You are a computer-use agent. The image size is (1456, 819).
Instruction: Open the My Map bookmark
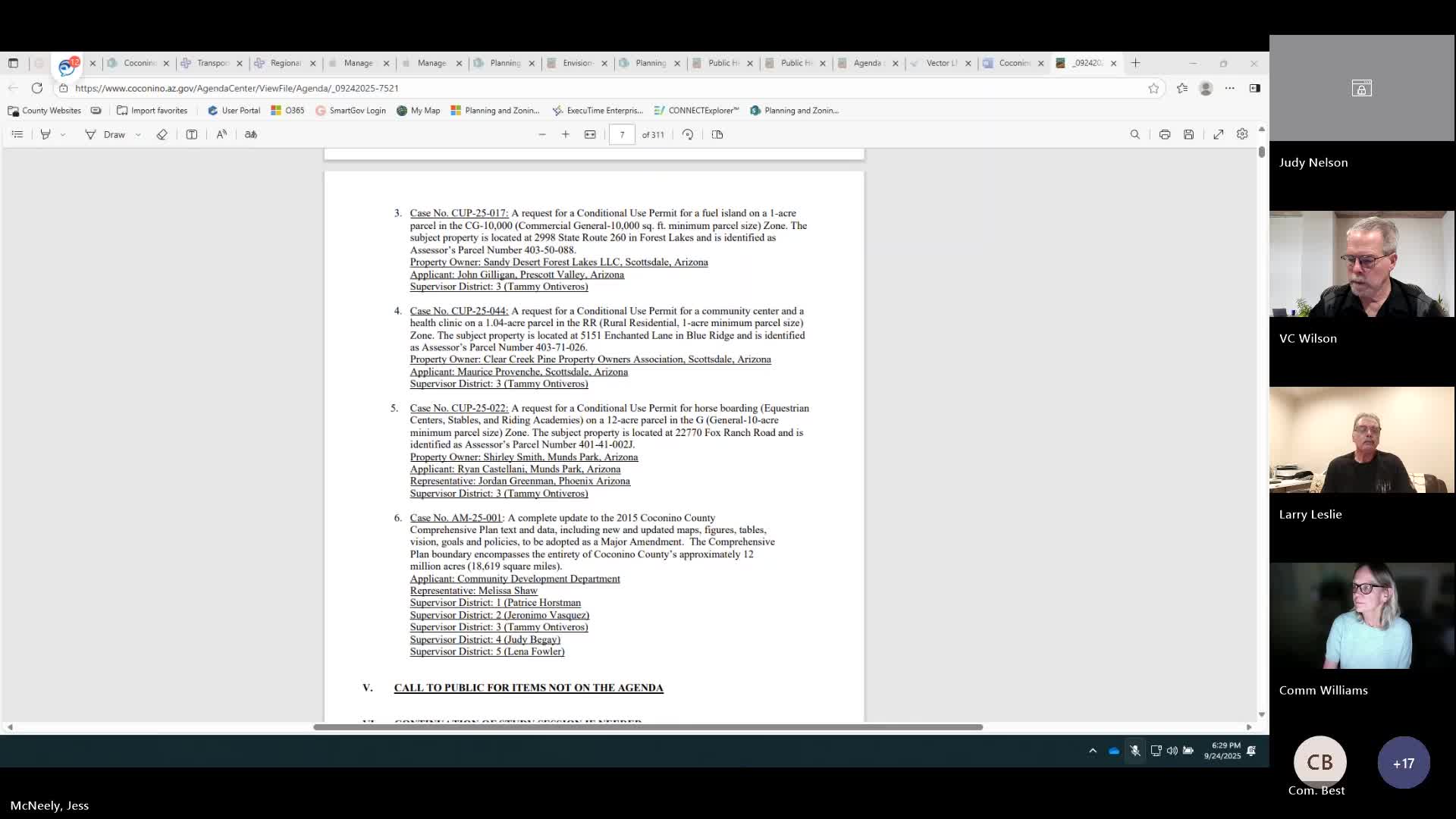pos(418,111)
